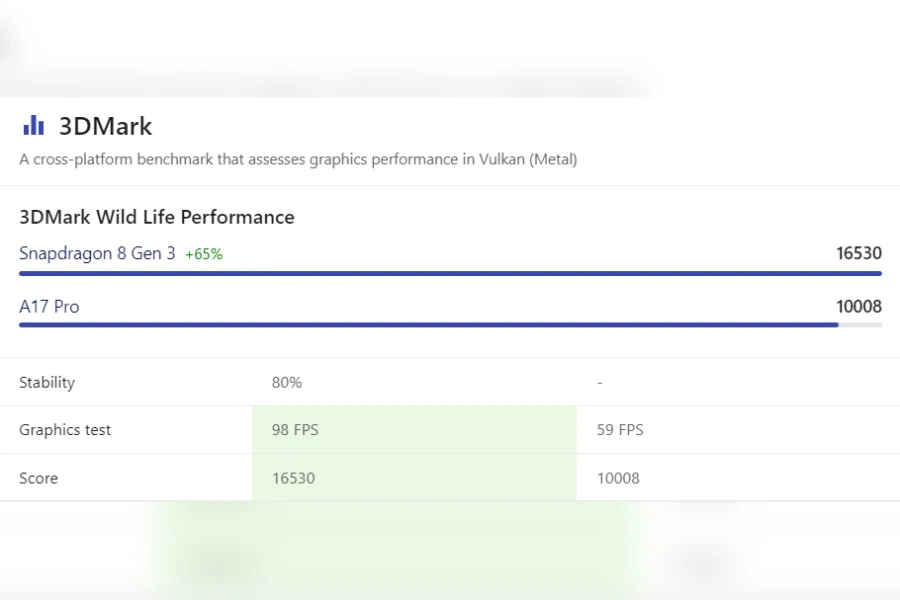Screen dimensions: 900x600
Task: Click the Snapdragon 8 Gen 3 score bar
Action: 450,273
